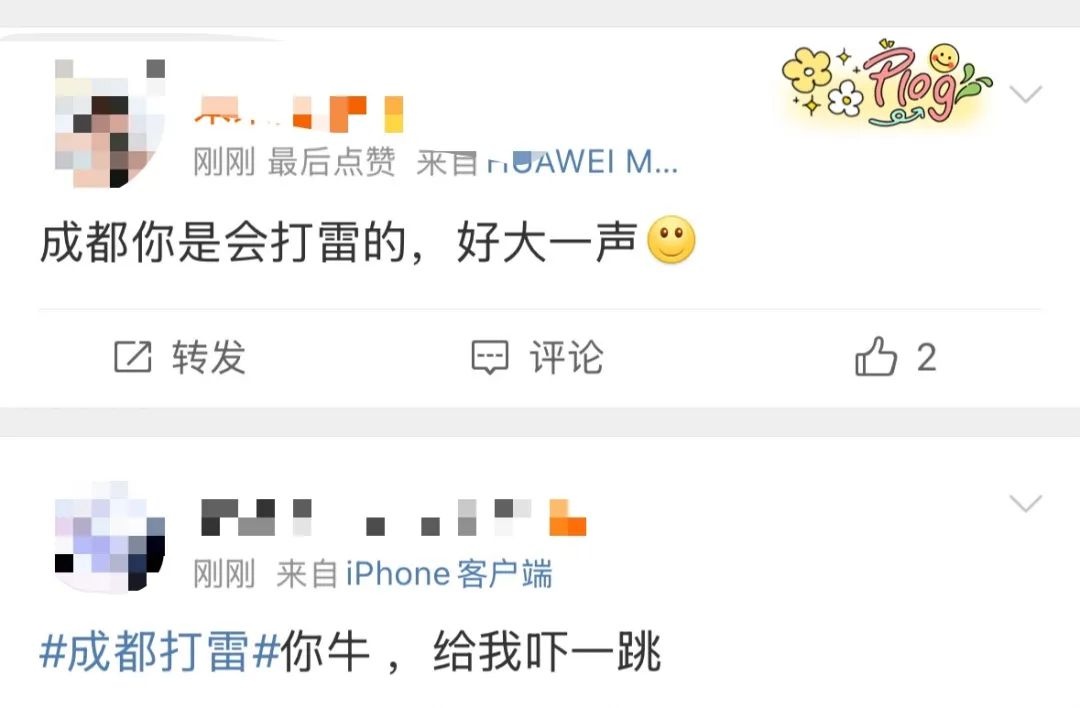Click the comment (评论) speech bubble icon
Screen dimensions: 1080x708
[x=490, y=357]
